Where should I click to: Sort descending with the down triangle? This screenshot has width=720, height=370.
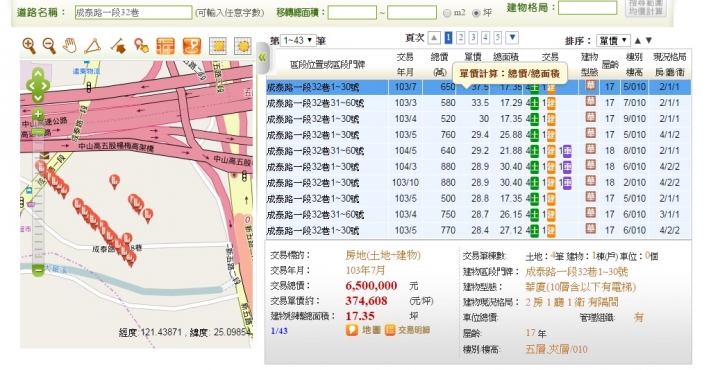pos(649,40)
